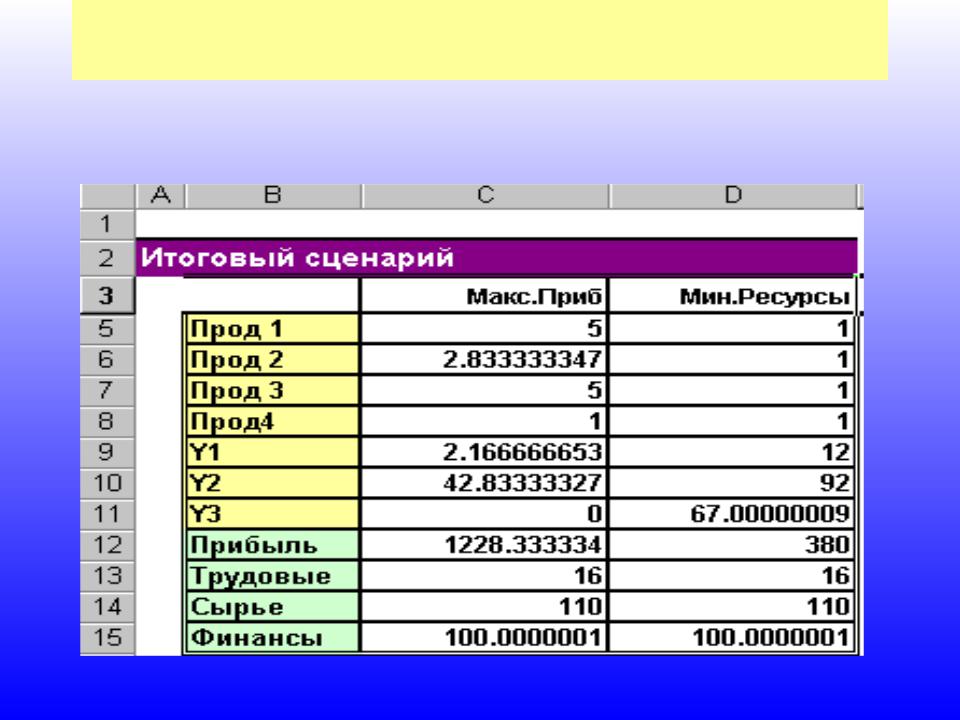The image size is (960, 720).
Task: Click the 'Итоговый сценарий' title cell
Action: coord(497,258)
